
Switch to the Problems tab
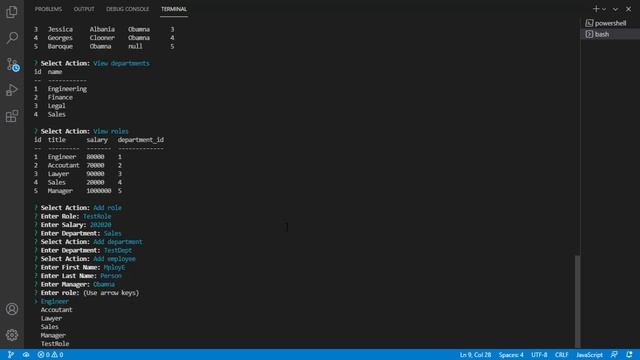click(48, 9)
